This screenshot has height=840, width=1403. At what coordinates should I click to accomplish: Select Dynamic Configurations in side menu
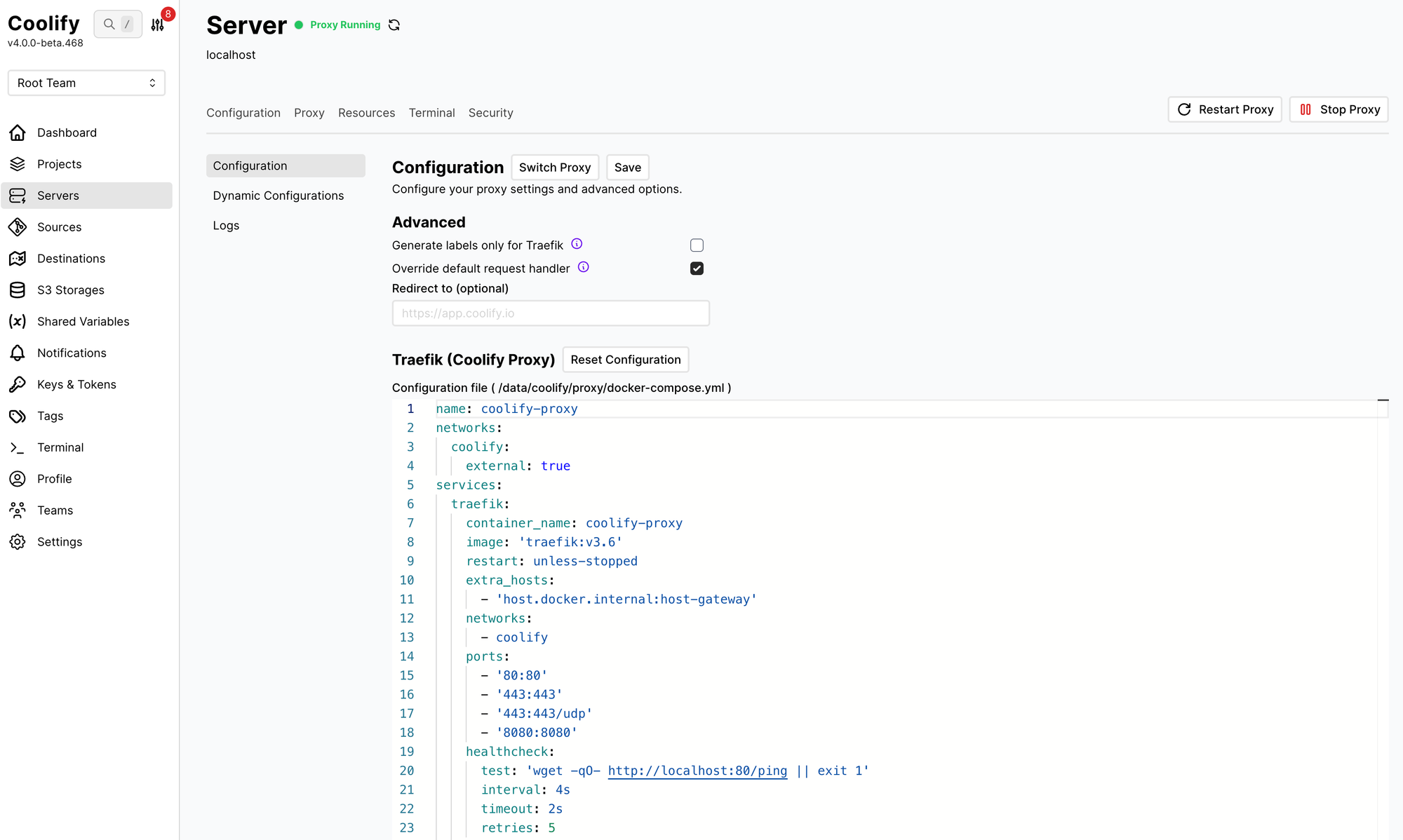278,196
